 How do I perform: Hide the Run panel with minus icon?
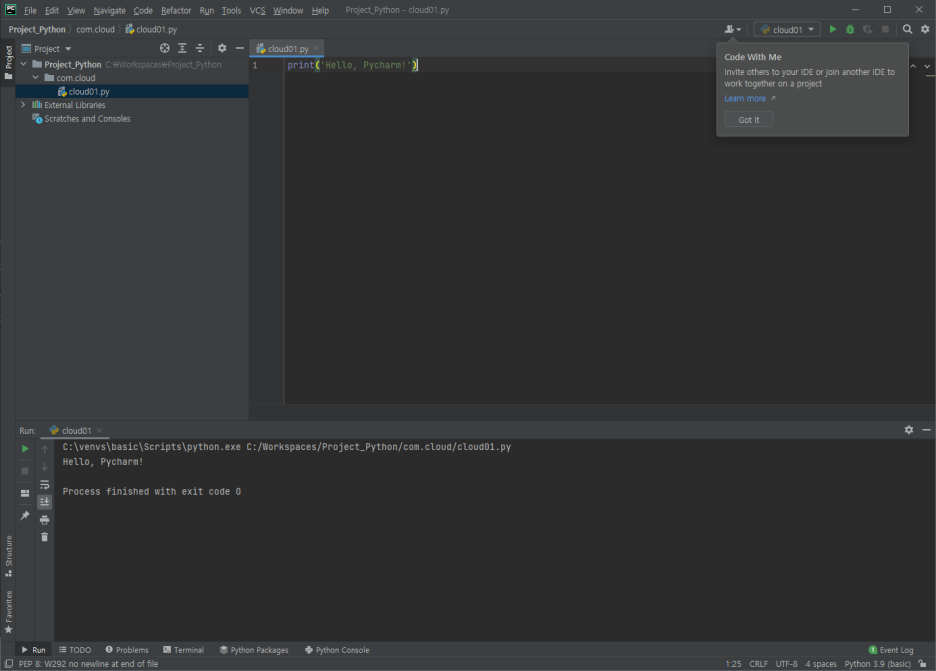point(926,430)
